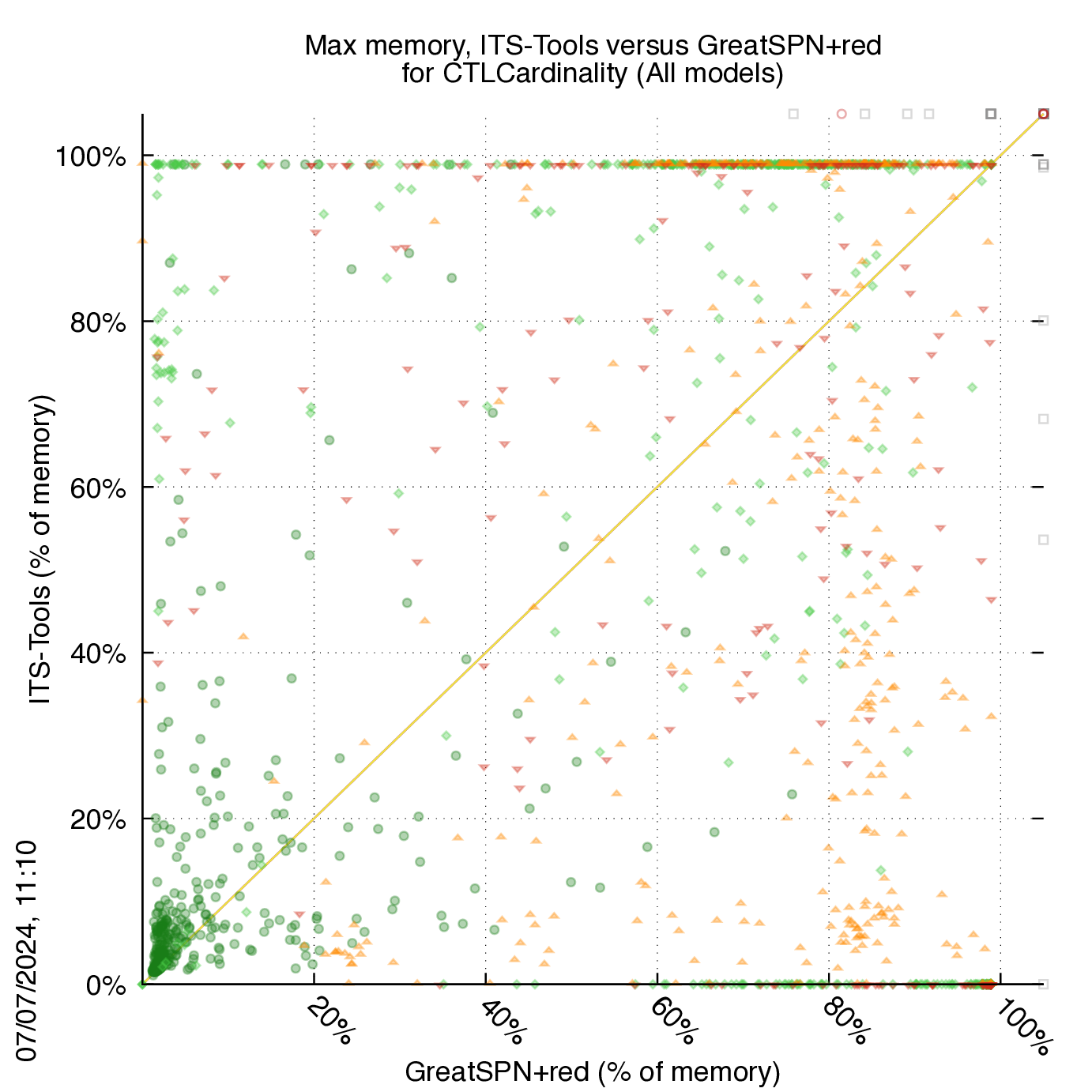Click the timestamp '07/07/2024, 11:10'
The width and height of the screenshot is (1092, 1092).
click(26, 951)
